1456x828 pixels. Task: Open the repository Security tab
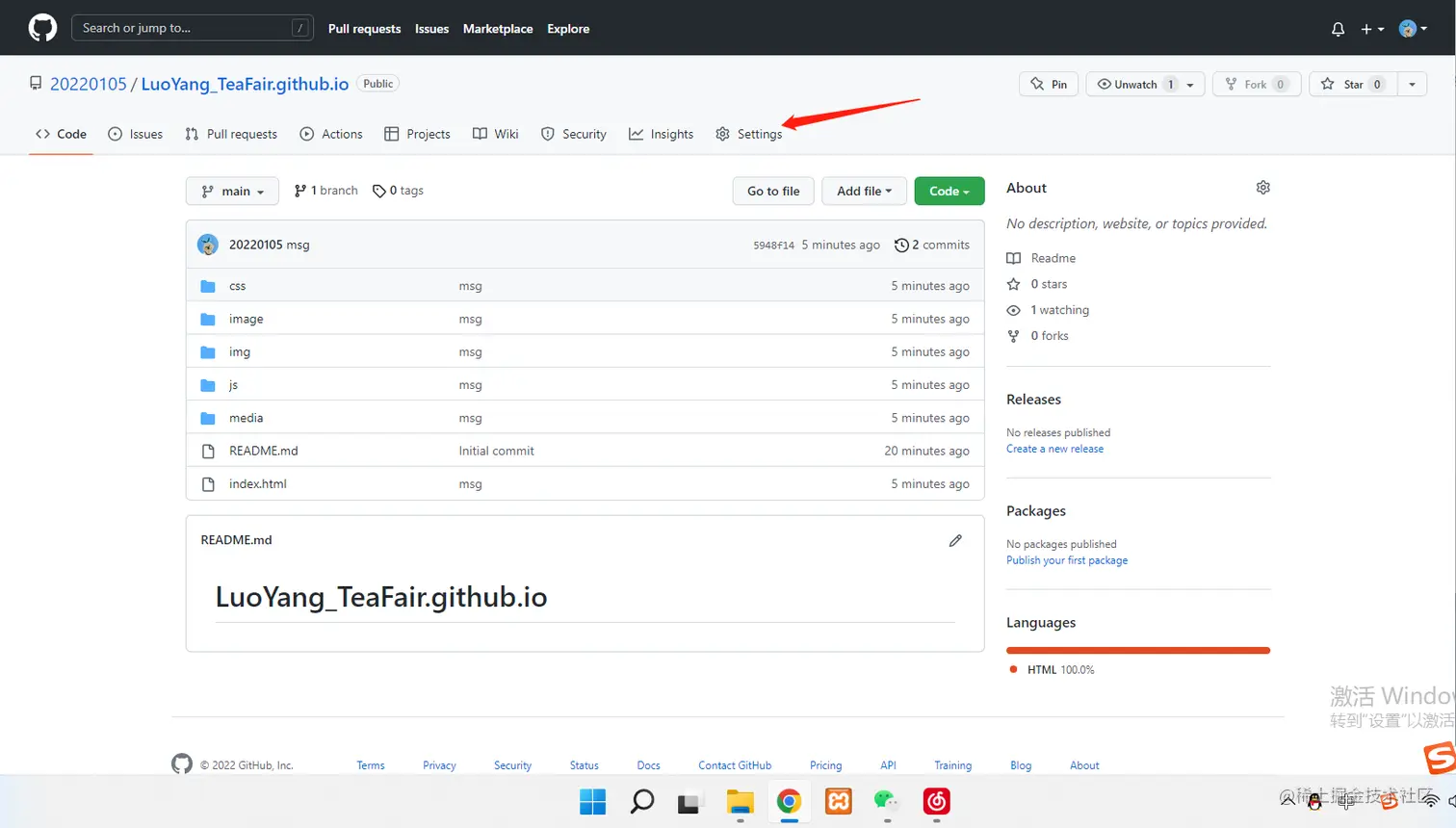574,134
